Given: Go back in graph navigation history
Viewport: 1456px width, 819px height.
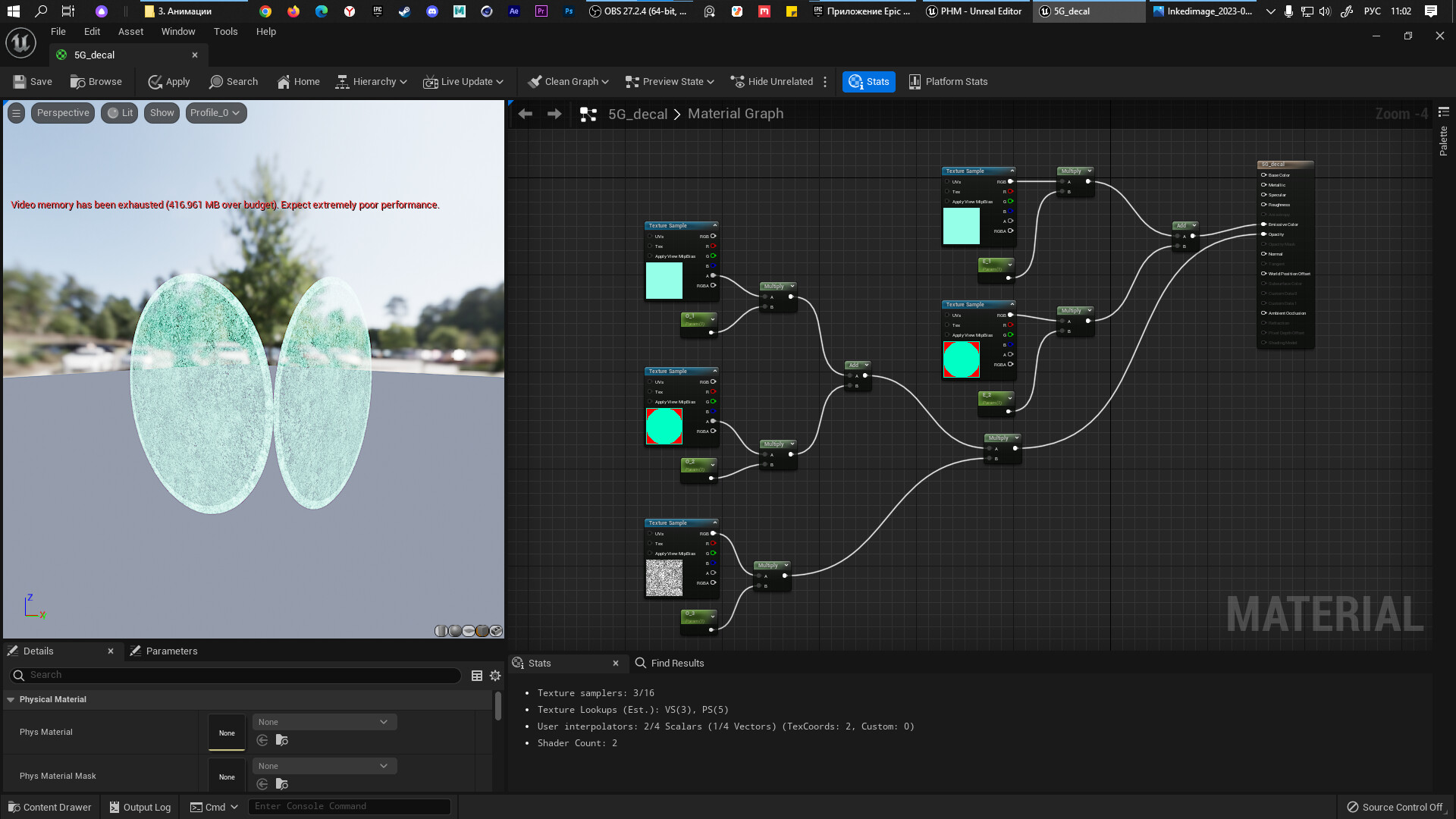Looking at the screenshot, I should (525, 114).
